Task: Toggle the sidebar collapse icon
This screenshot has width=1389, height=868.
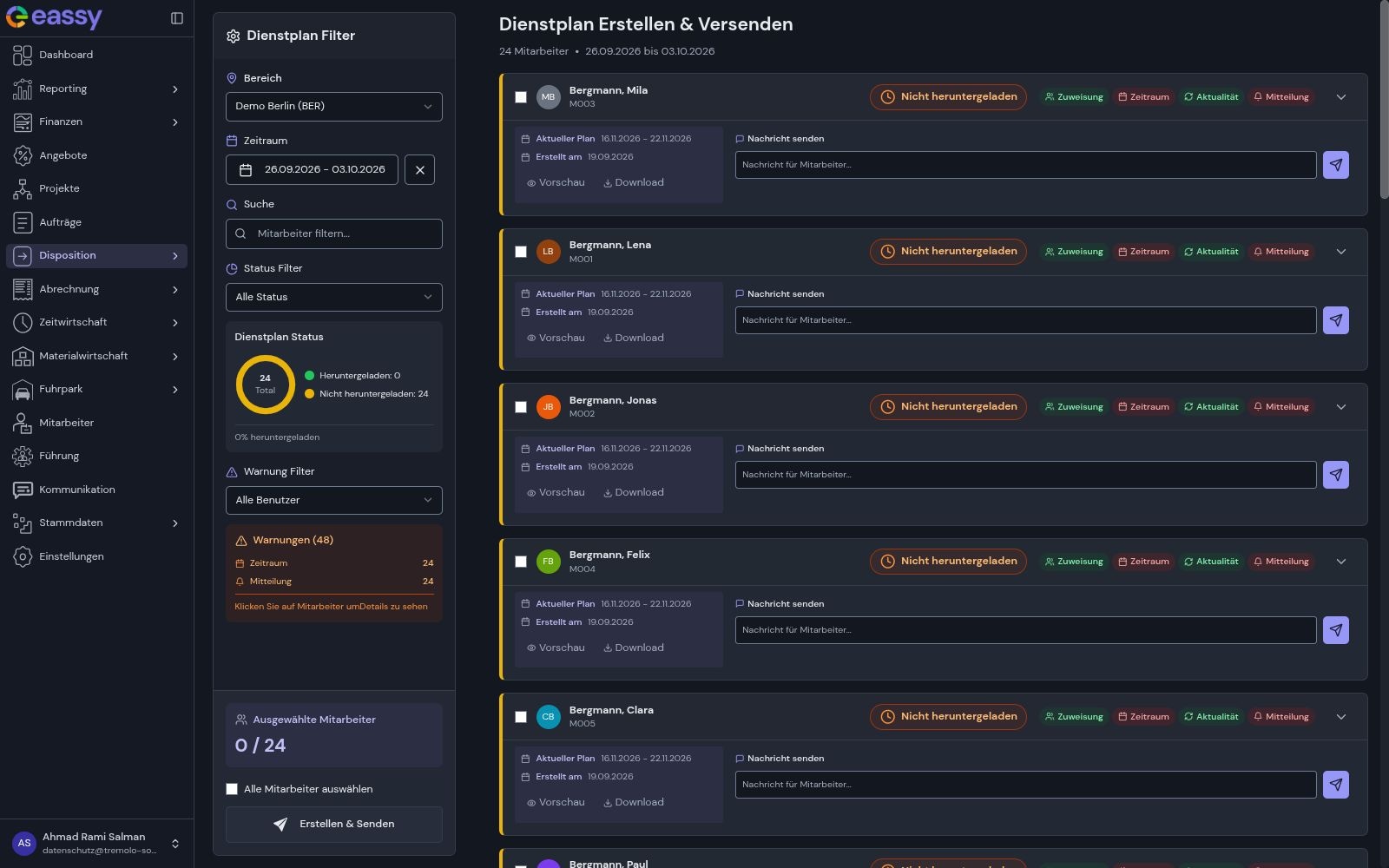Action: point(177,18)
